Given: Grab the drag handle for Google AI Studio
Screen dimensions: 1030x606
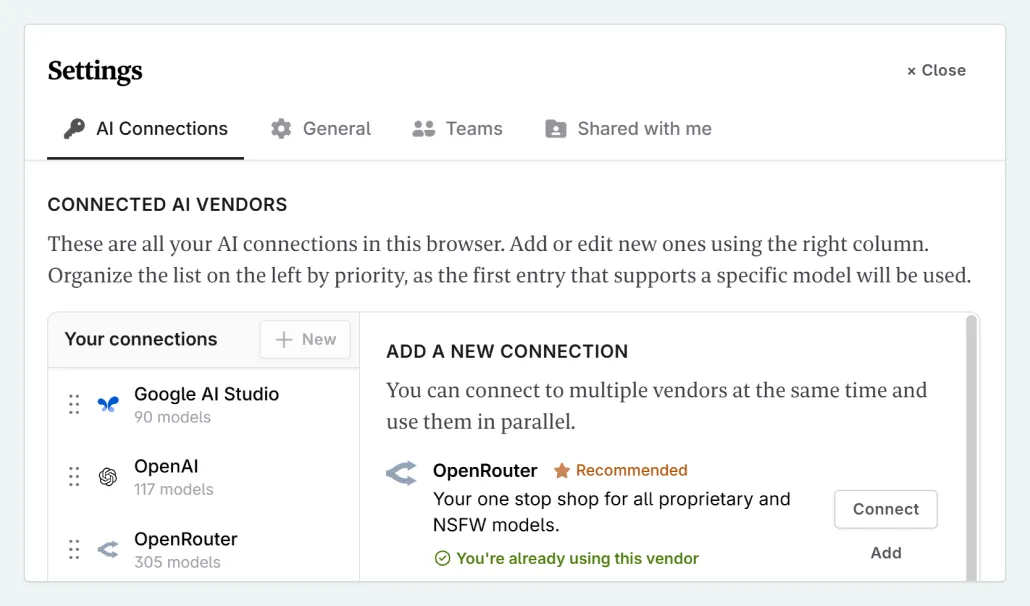Looking at the screenshot, I should (74, 404).
